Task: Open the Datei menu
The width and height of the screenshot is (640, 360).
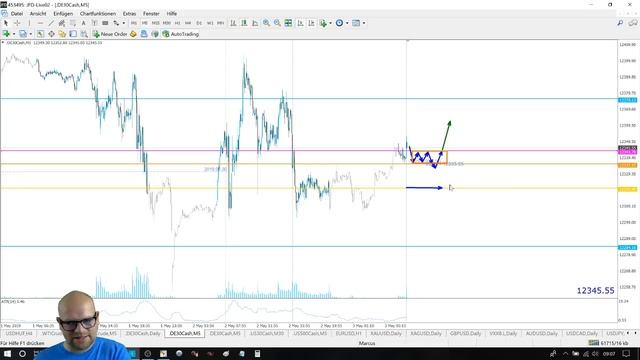Action: (17, 13)
